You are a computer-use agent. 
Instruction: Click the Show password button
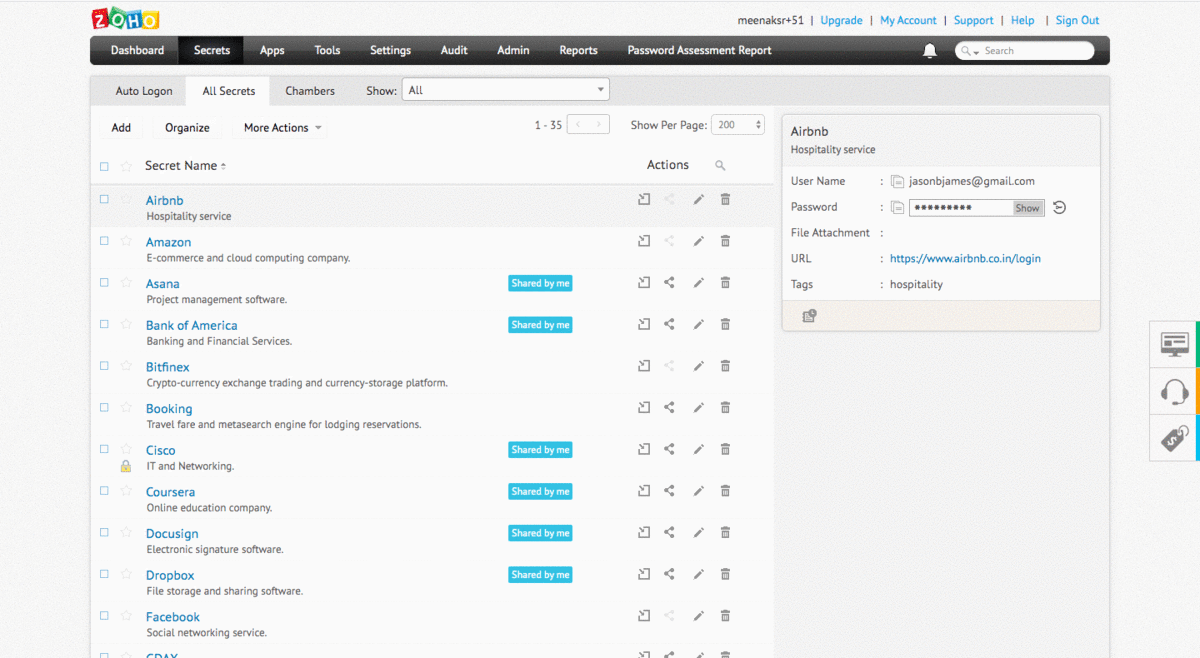[x=1027, y=208]
